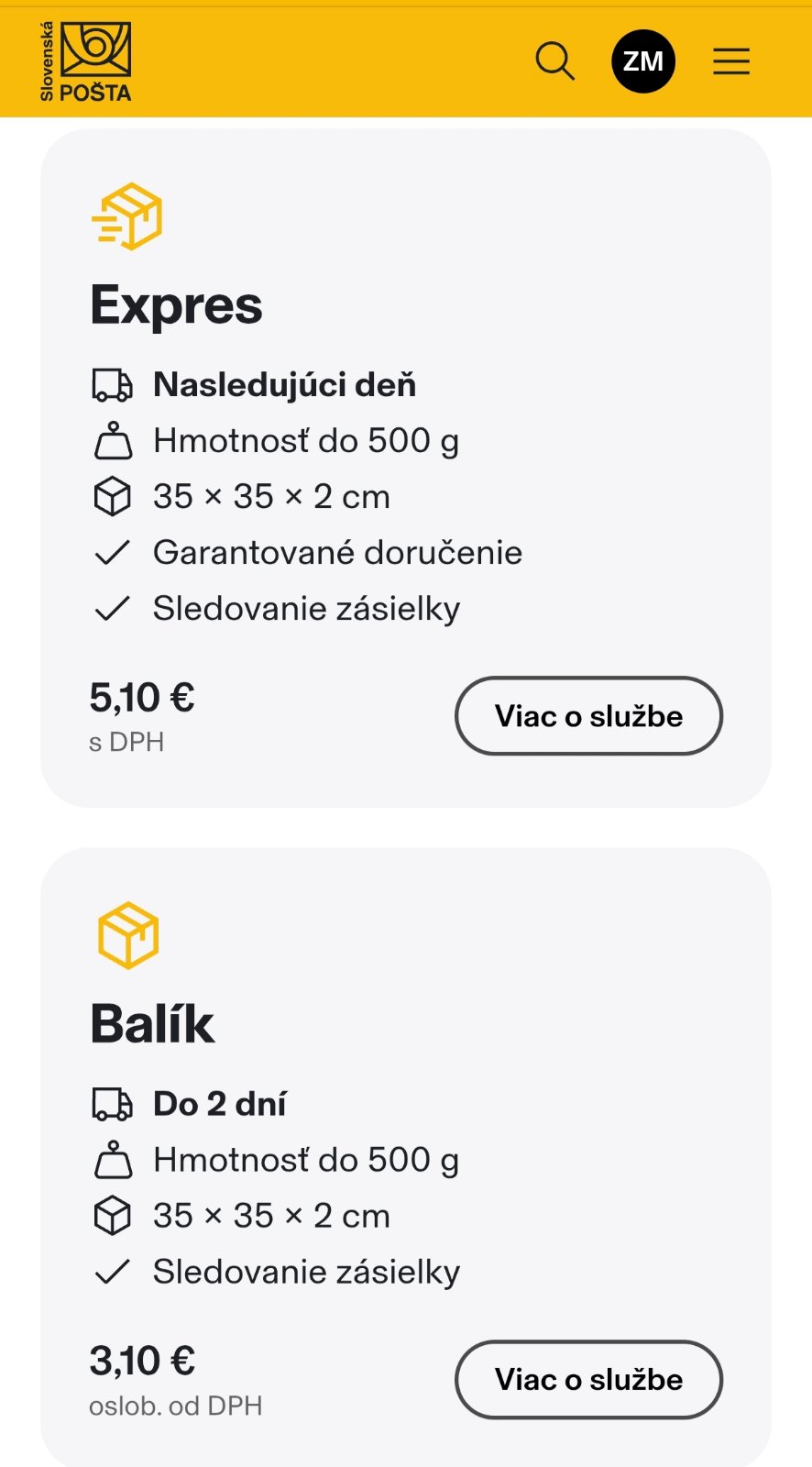Click the weight icon in Balík card

(x=113, y=1160)
